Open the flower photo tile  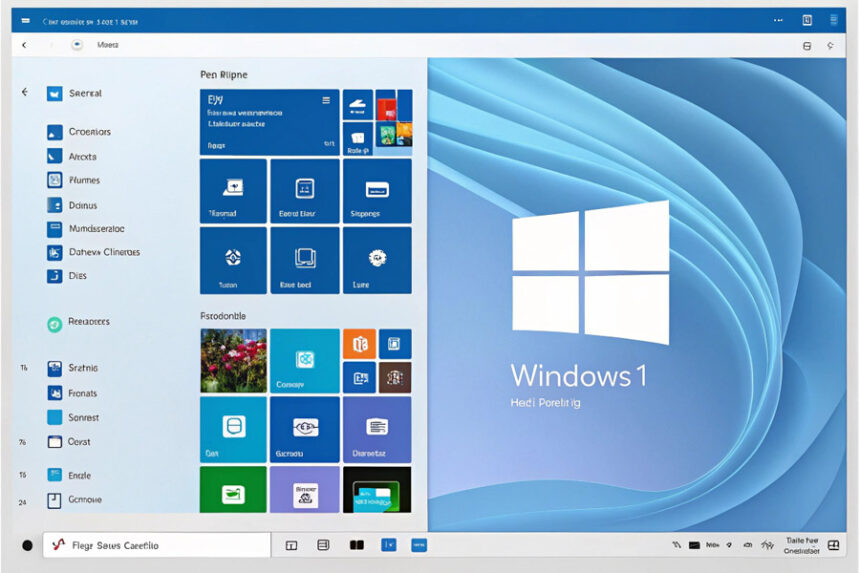point(233,361)
